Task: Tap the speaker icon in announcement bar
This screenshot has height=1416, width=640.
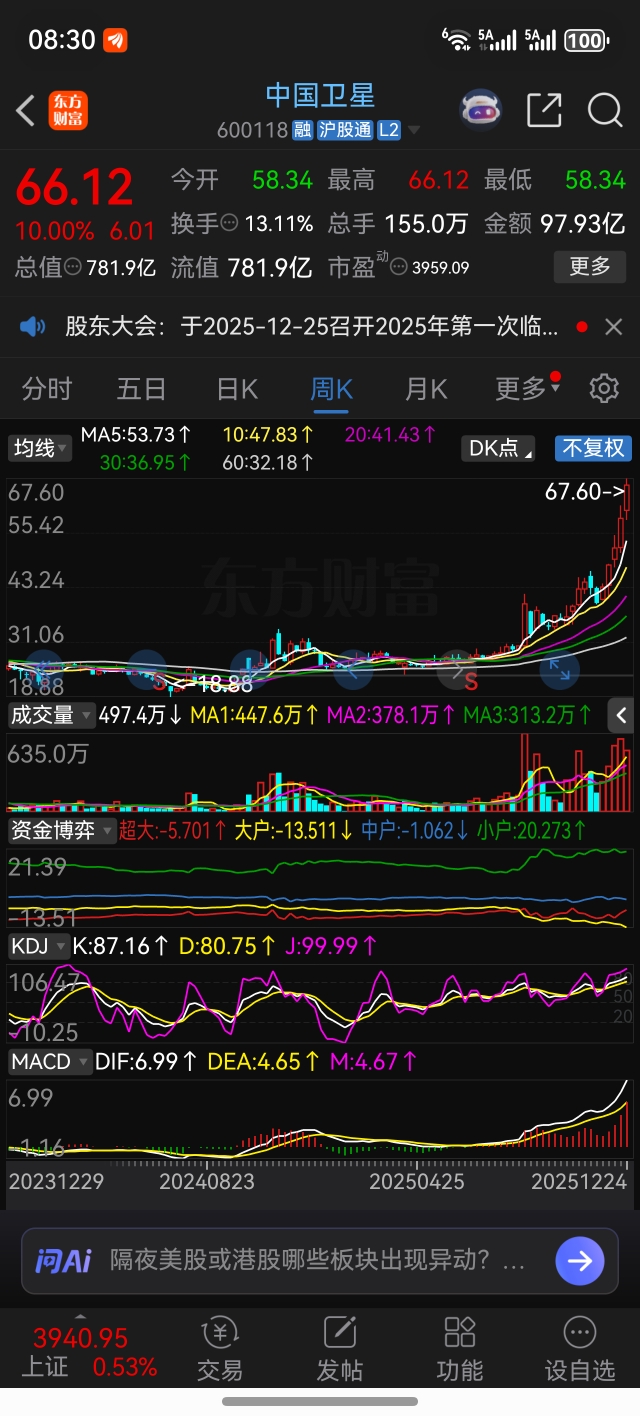Action: point(33,326)
